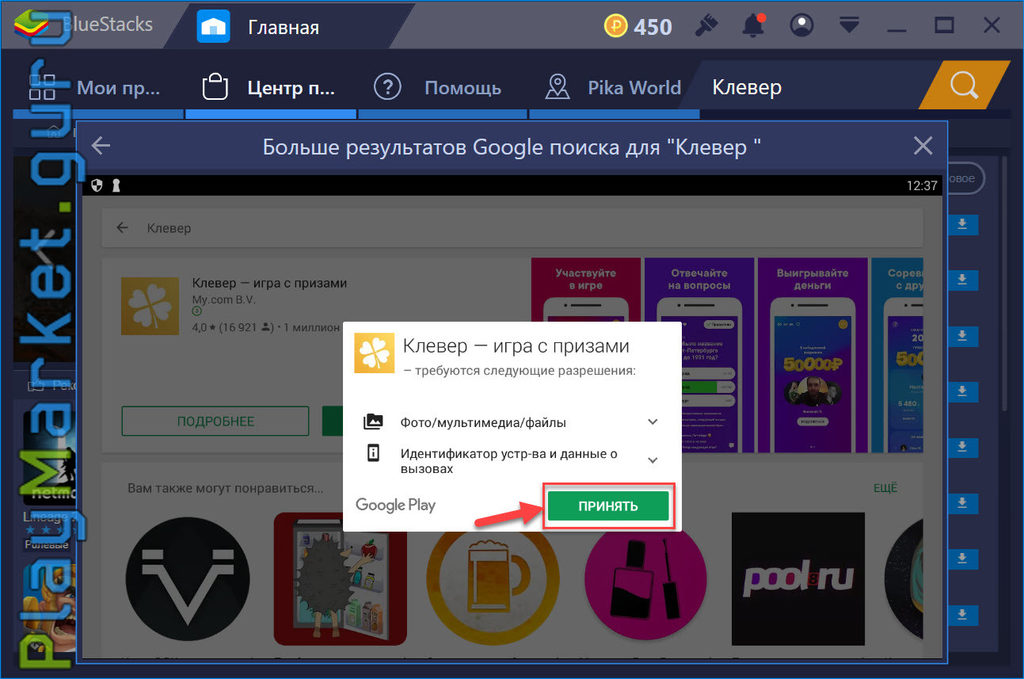Screen dimensions: 1024x679
Task: Click the last download icon in right sidebar
Action: [x=962, y=614]
